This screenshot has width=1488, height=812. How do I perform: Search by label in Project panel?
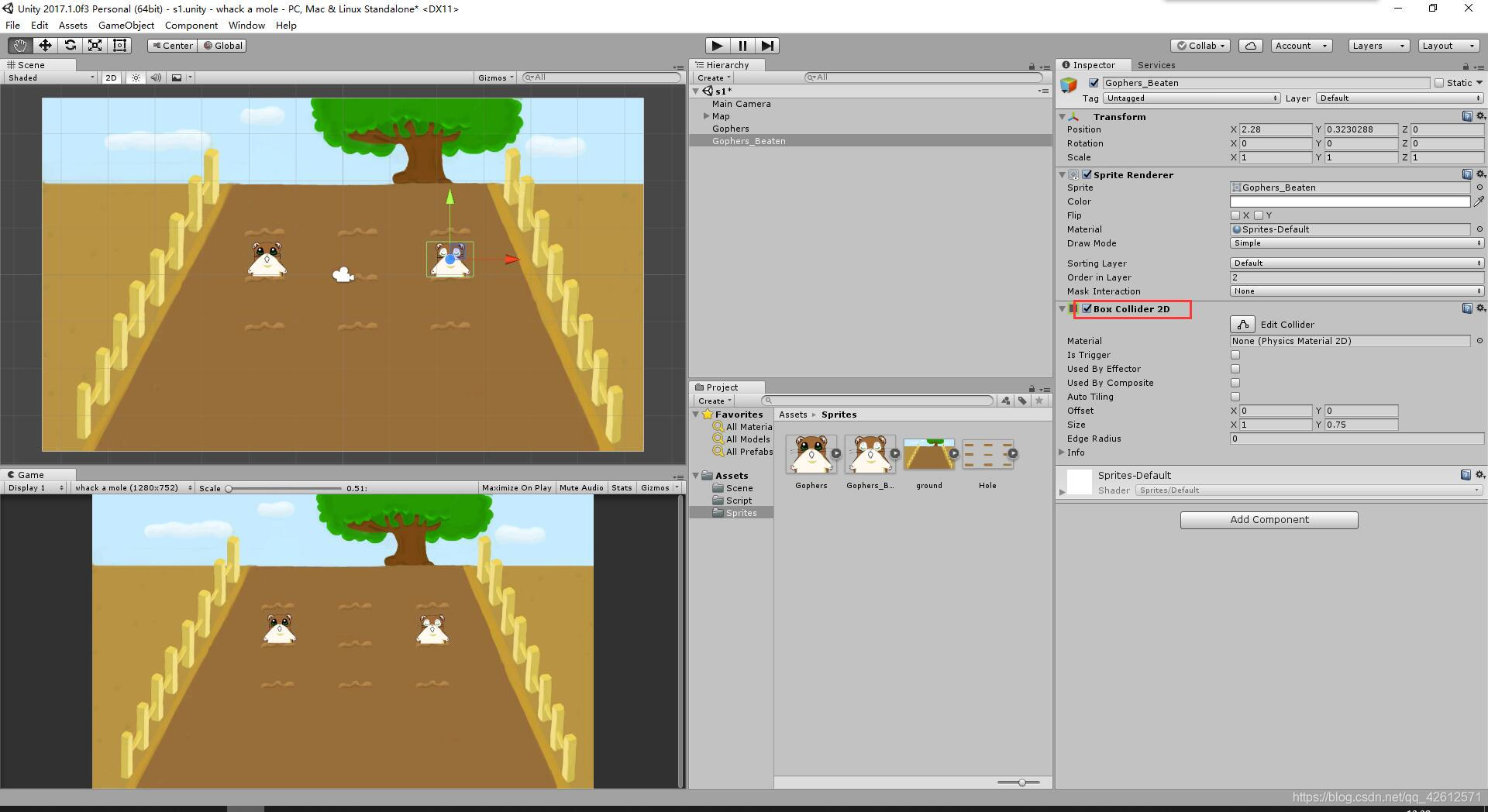[1022, 401]
